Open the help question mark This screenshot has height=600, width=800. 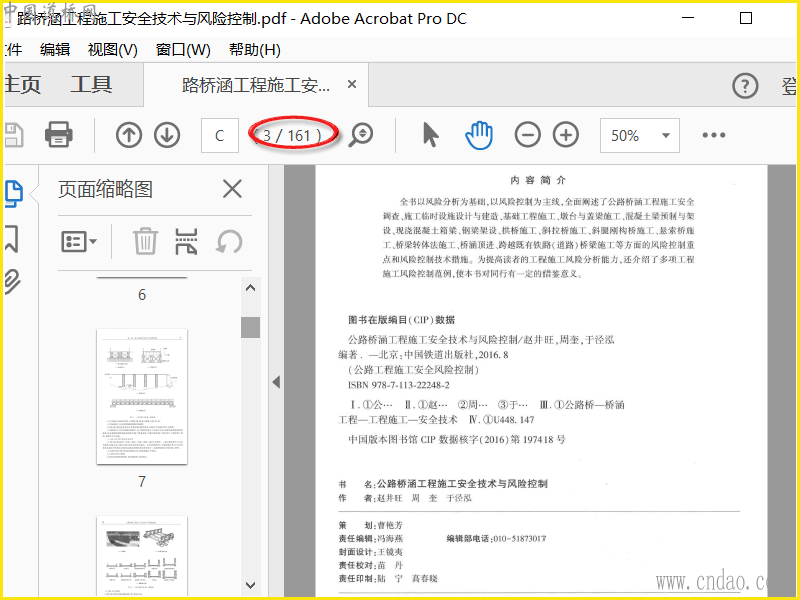point(745,86)
